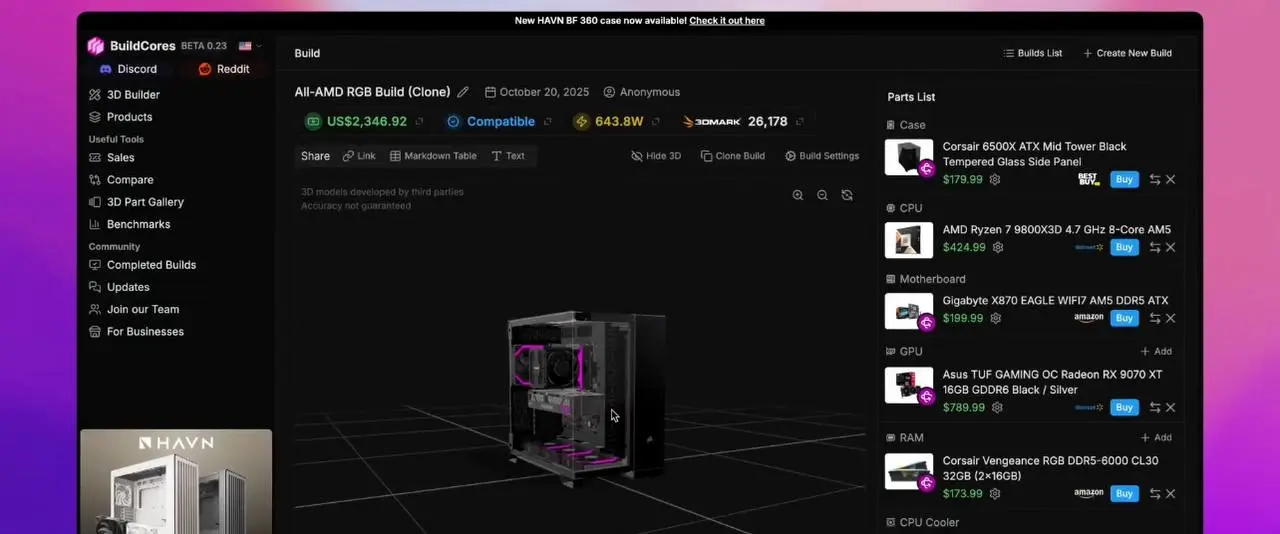Image resolution: width=1280 pixels, height=534 pixels.
Task: Reset the 3D view rotation
Action: coord(847,195)
